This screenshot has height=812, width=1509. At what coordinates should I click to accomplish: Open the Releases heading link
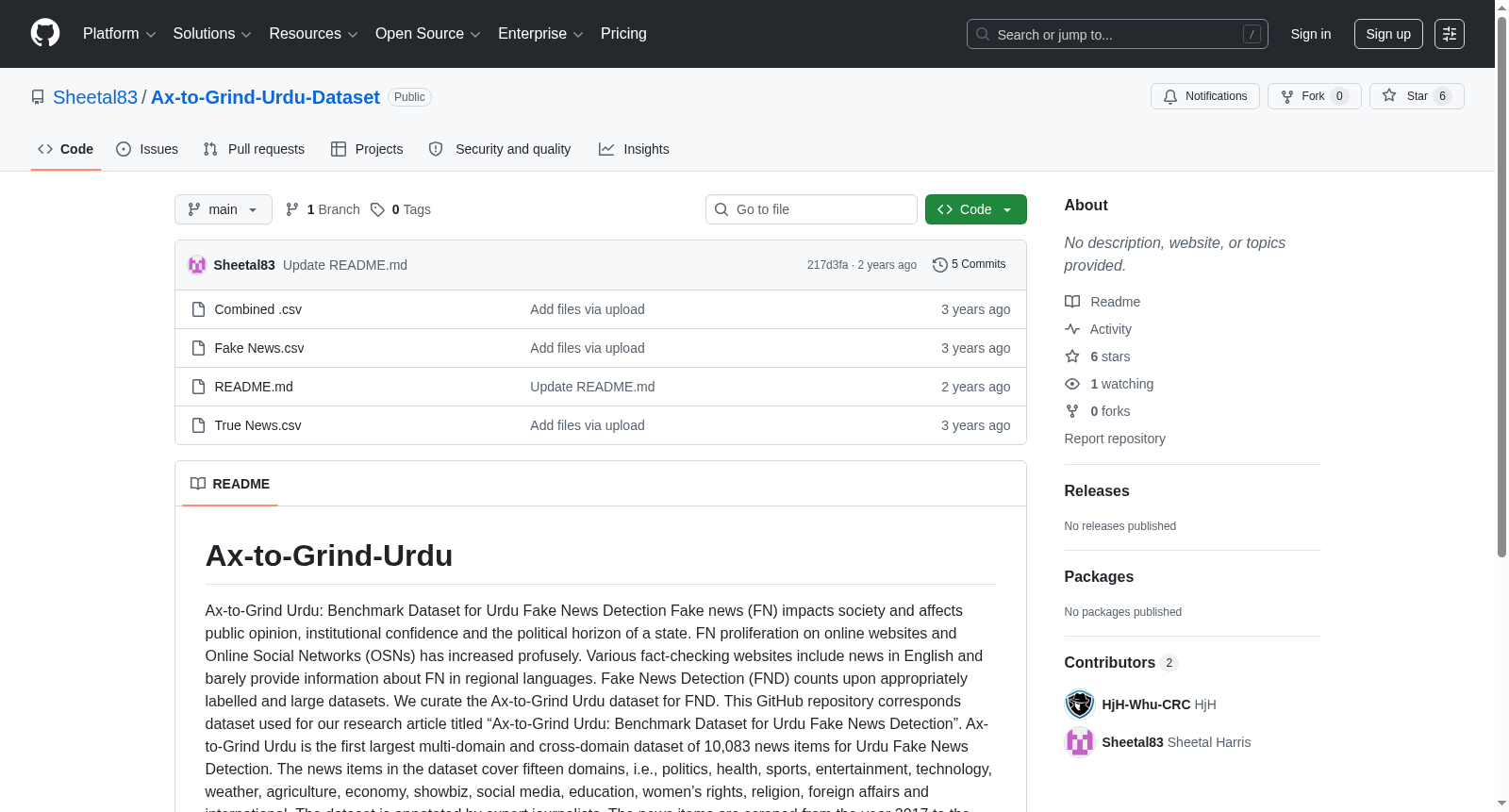(x=1097, y=490)
